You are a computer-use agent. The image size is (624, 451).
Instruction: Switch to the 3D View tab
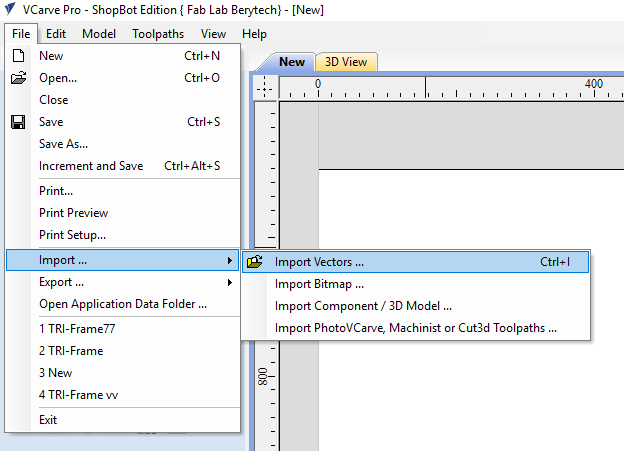(x=346, y=62)
